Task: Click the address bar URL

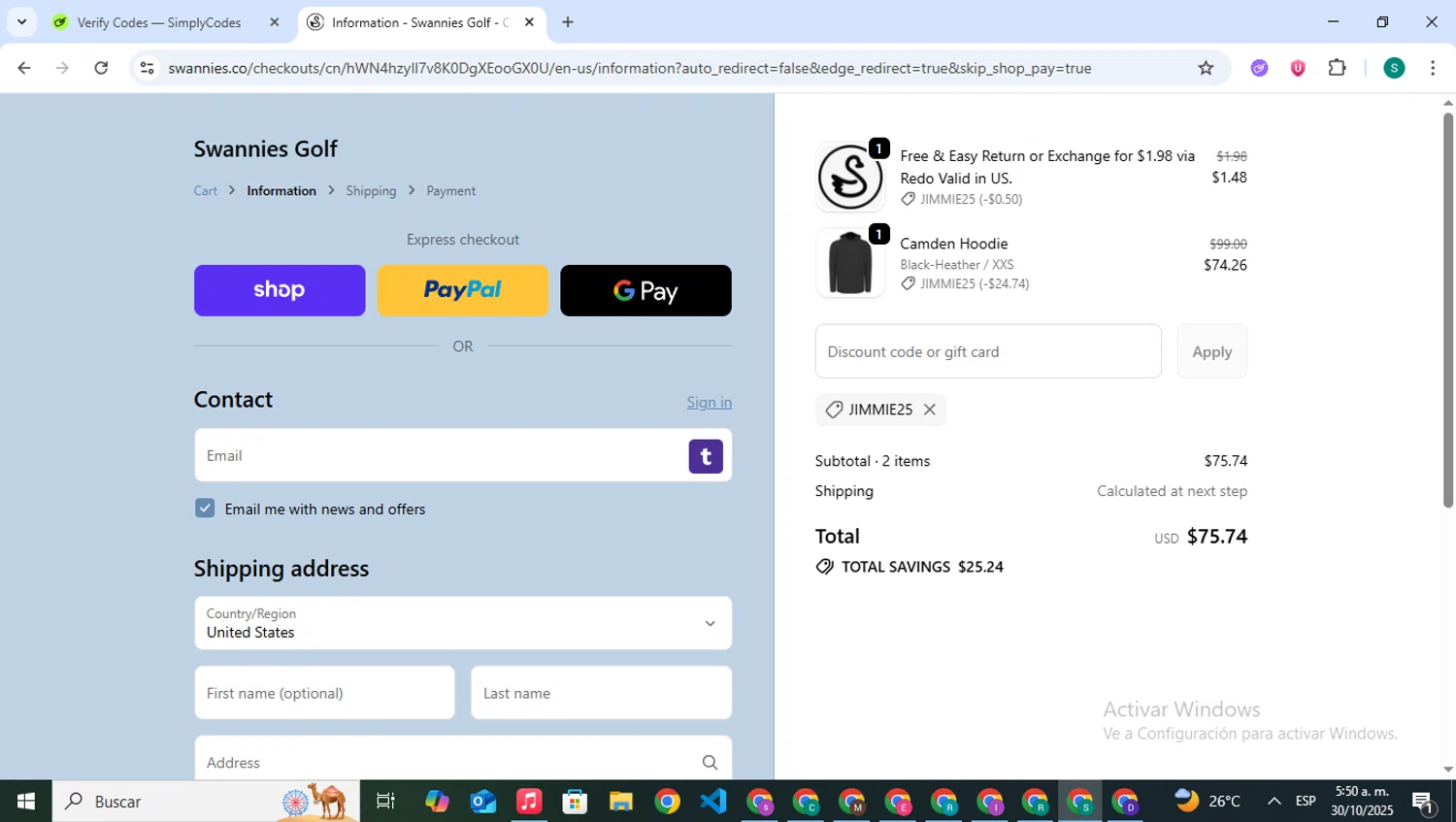Action: [x=629, y=68]
